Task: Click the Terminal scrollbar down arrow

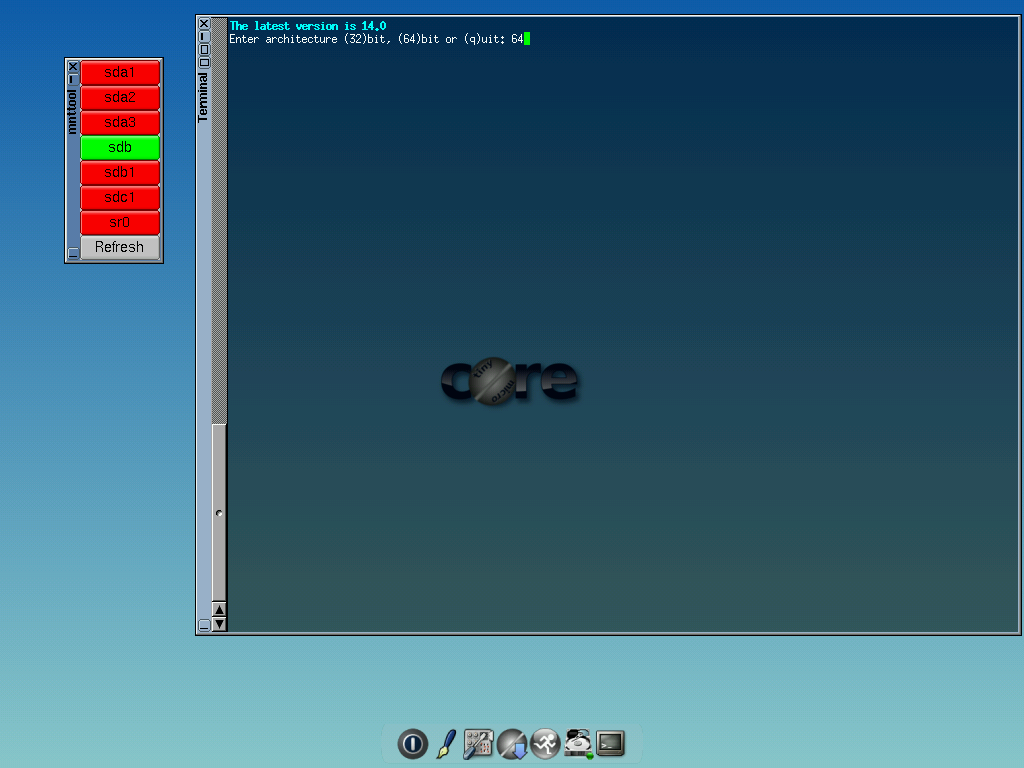Action: point(219,624)
